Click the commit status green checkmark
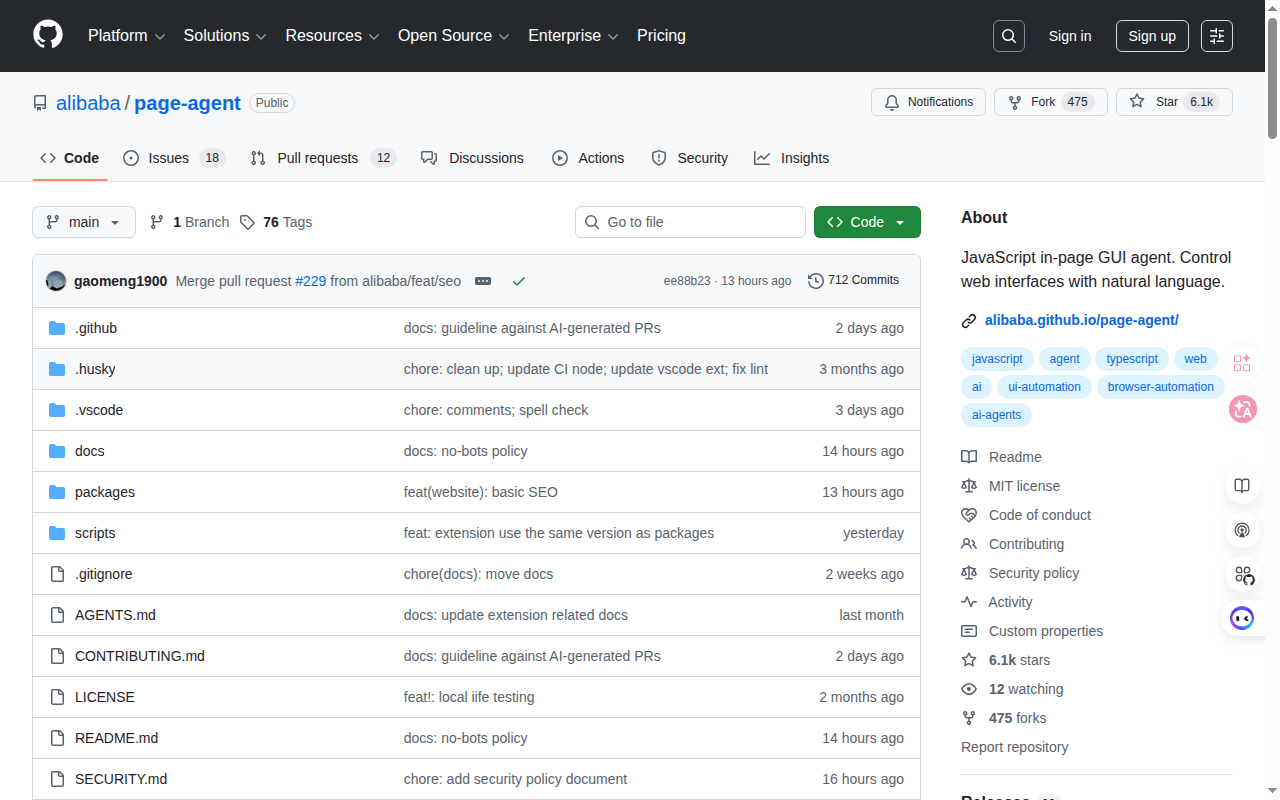This screenshot has width=1280, height=800. point(519,281)
